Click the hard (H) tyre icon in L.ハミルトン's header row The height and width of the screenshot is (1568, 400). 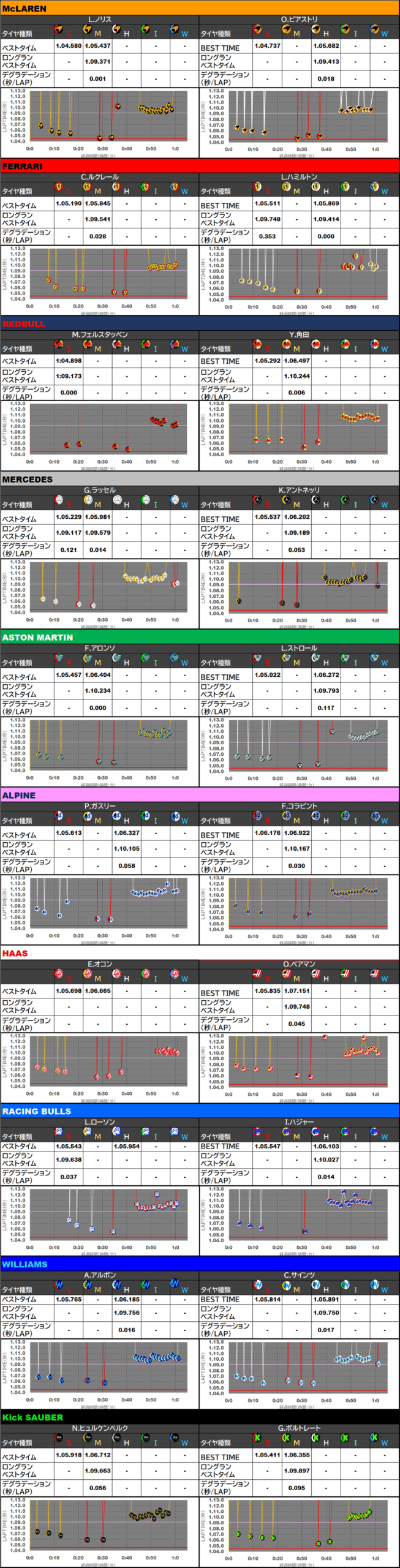click(x=315, y=187)
